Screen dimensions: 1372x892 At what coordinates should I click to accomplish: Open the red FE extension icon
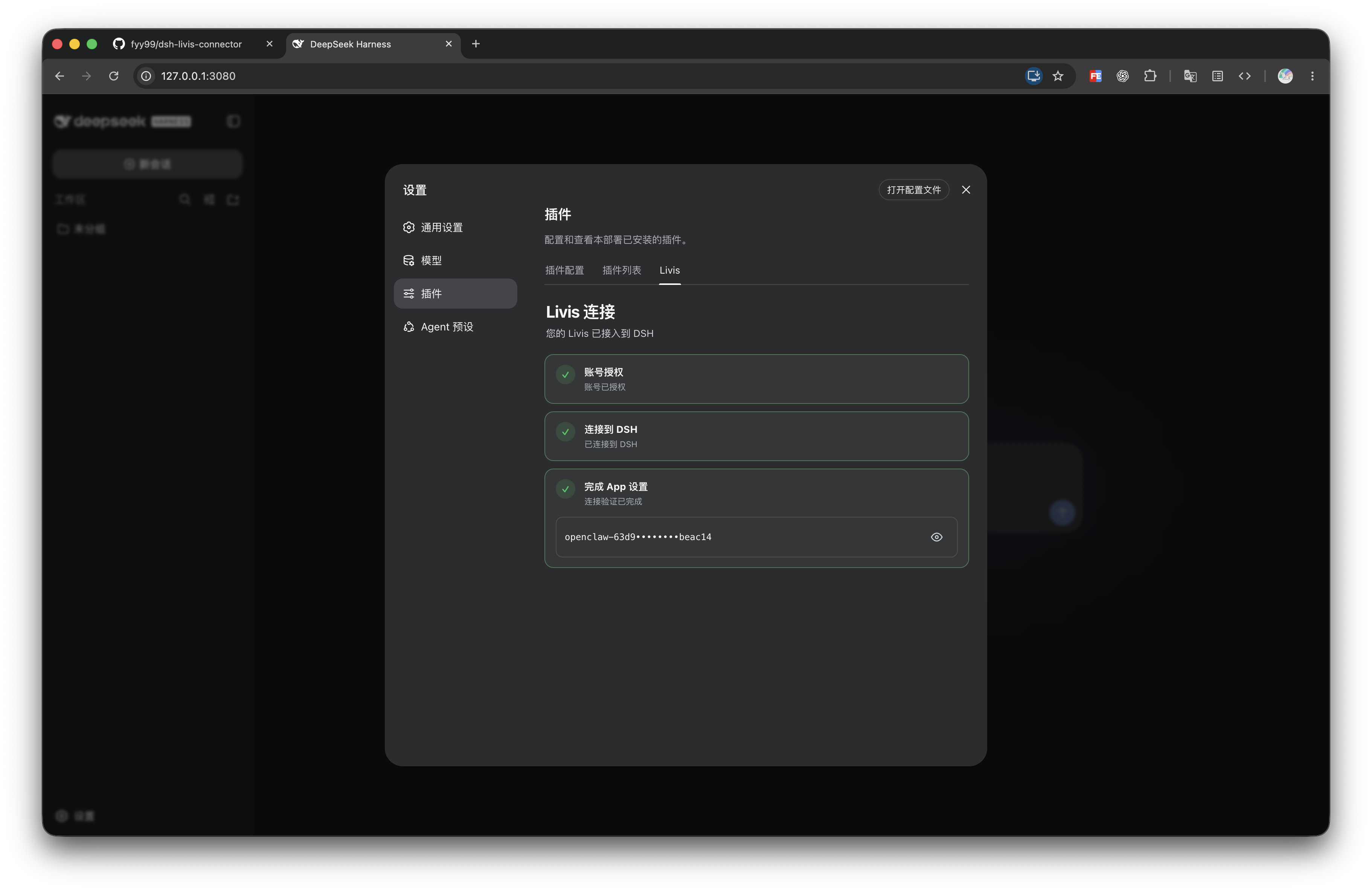point(1095,76)
